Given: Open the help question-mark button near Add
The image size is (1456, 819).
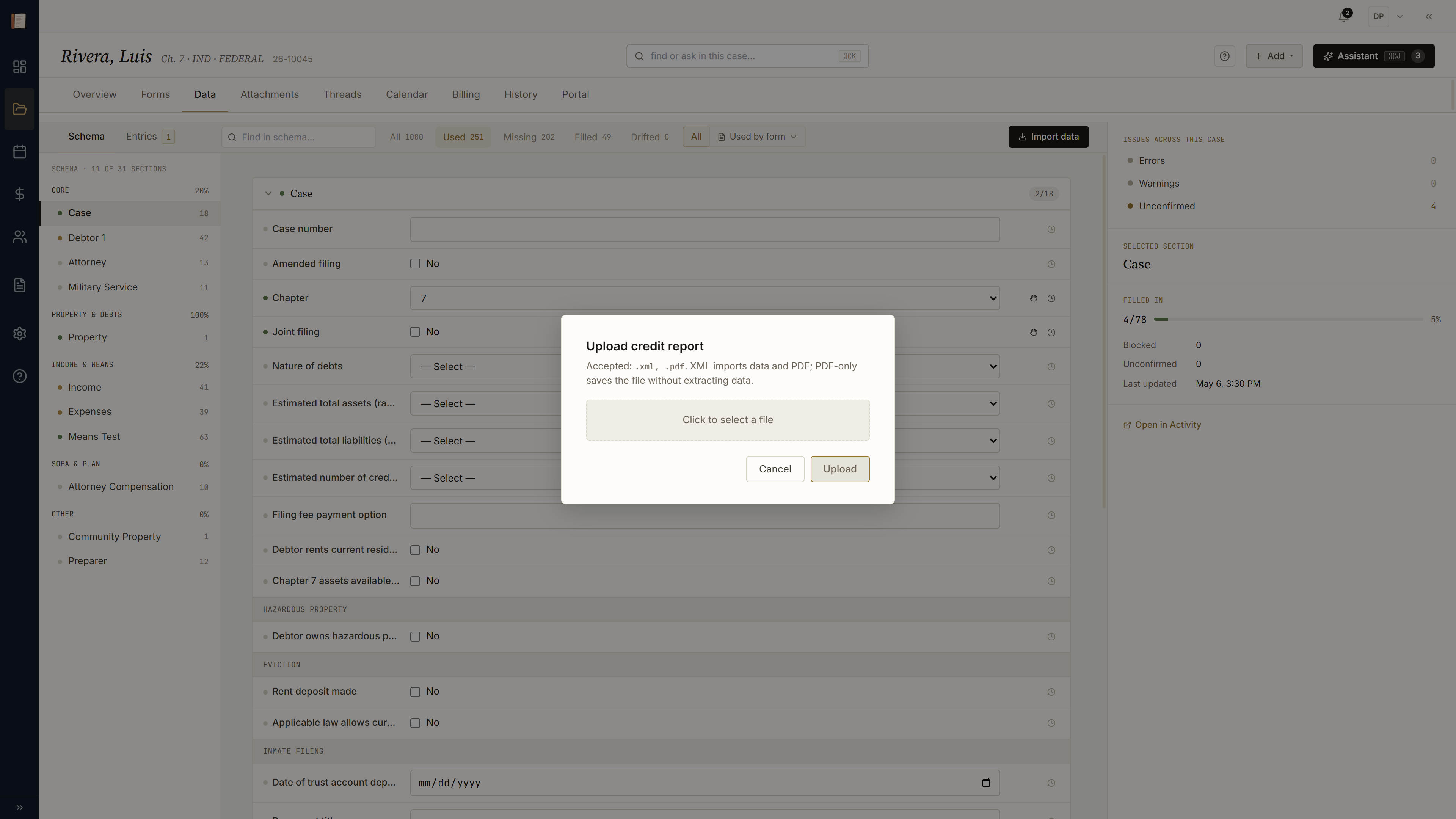Looking at the screenshot, I should point(1224,56).
